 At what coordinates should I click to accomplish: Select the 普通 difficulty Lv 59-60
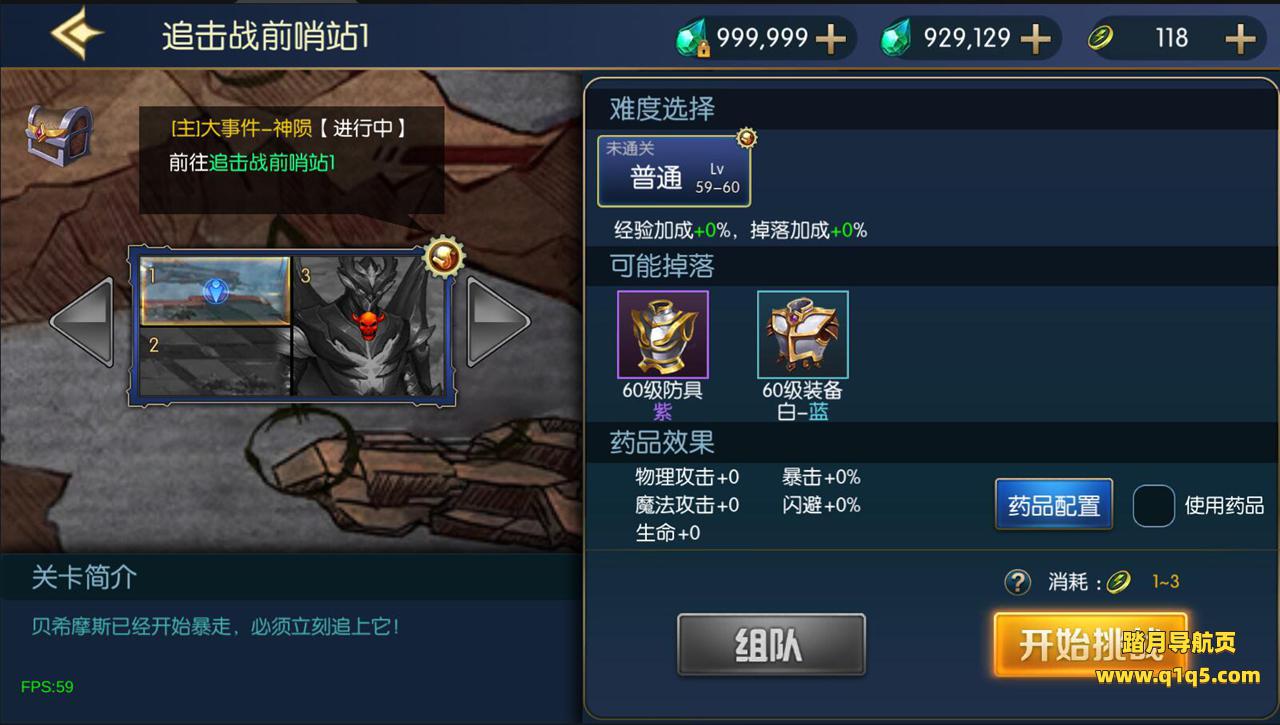[x=674, y=172]
